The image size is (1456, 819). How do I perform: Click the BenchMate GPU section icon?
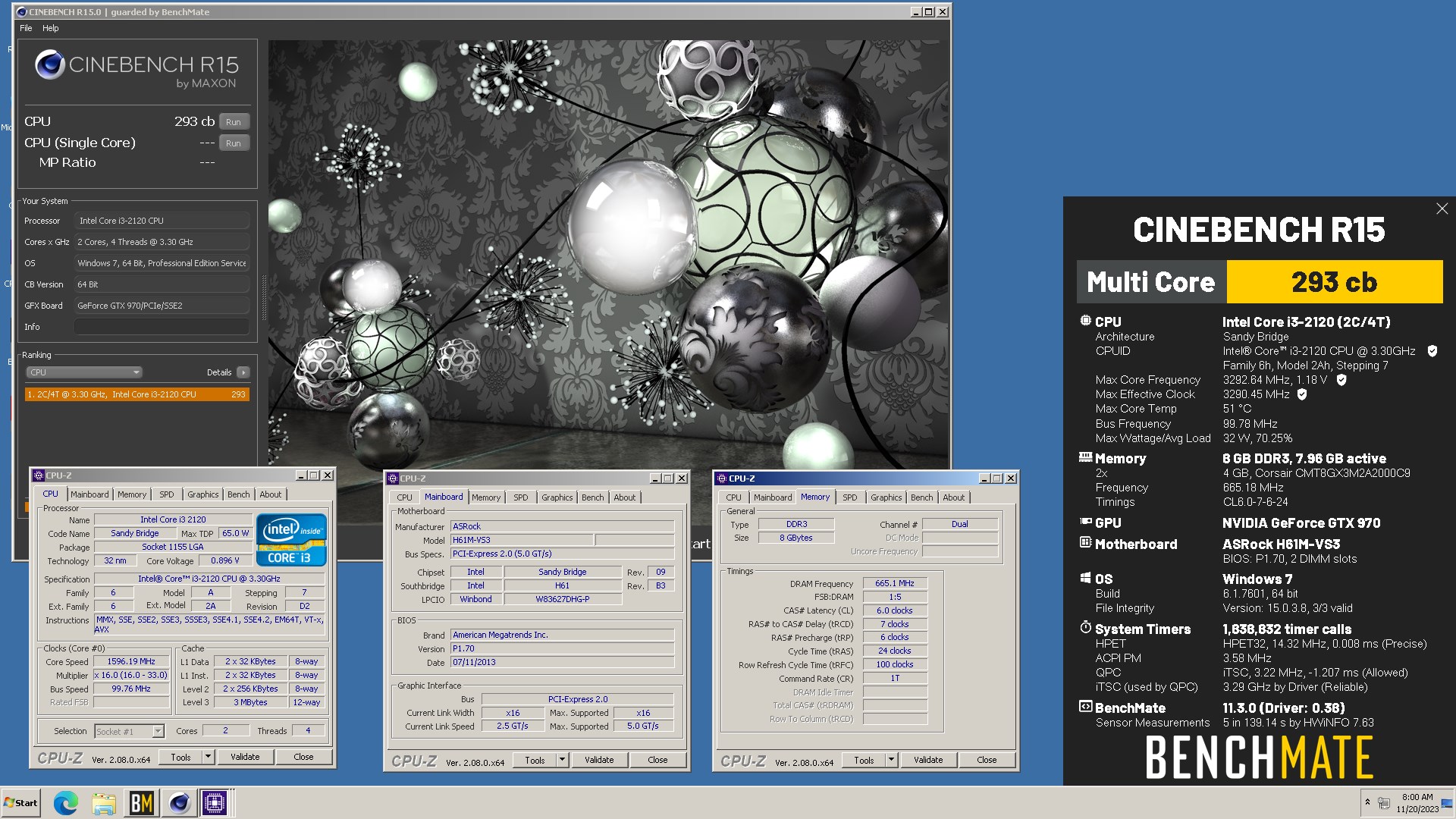(1085, 522)
